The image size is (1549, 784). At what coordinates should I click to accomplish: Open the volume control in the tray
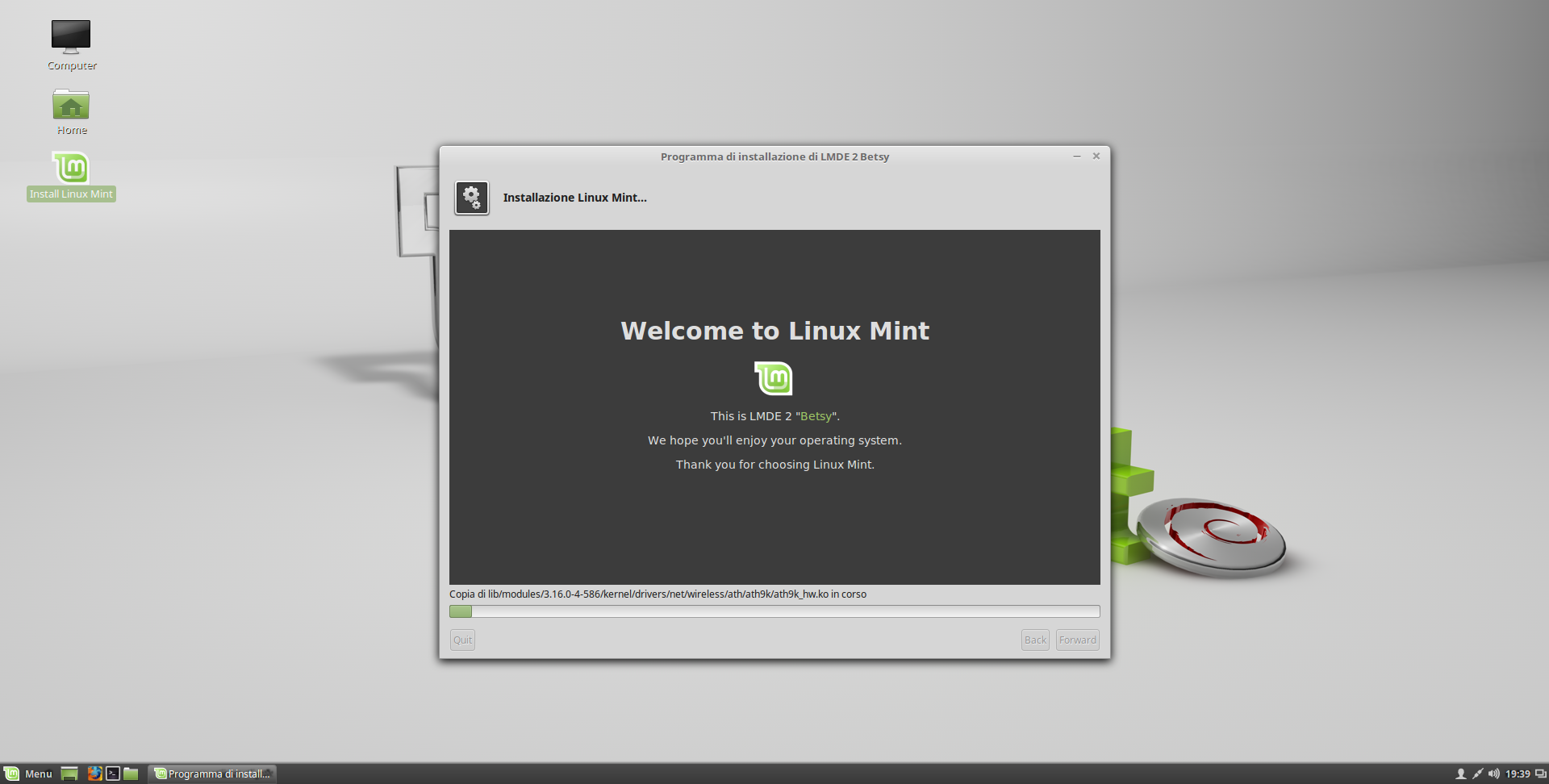[1494, 774]
